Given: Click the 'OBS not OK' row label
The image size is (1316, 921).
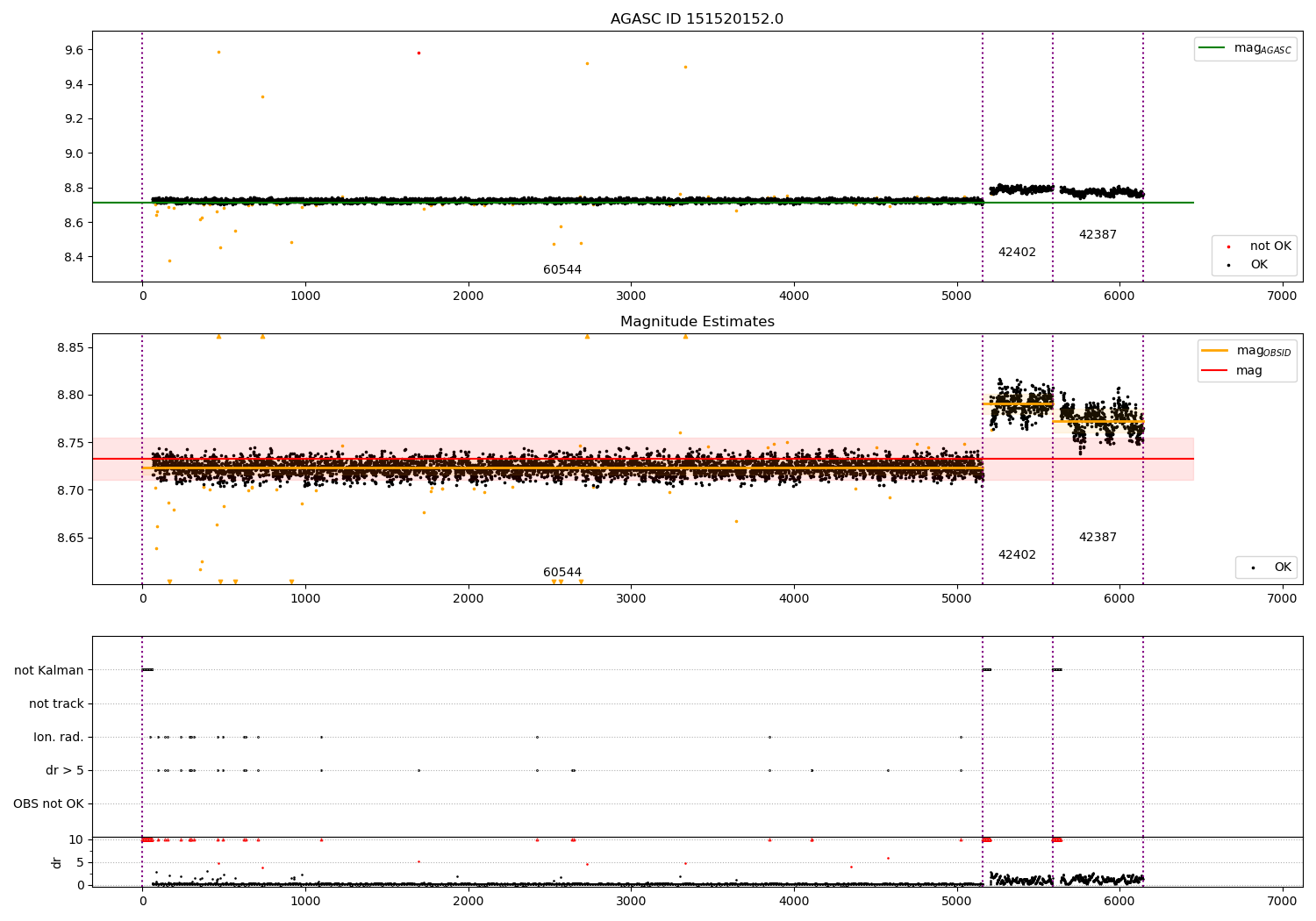Looking at the screenshot, I should pyautogui.click(x=48, y=803).
